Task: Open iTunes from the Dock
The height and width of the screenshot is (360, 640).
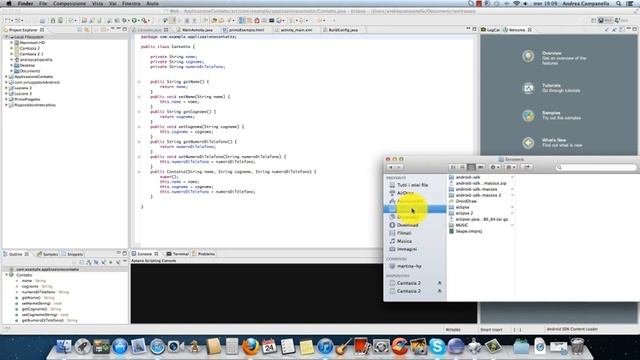Action: (x=325, y=347)
